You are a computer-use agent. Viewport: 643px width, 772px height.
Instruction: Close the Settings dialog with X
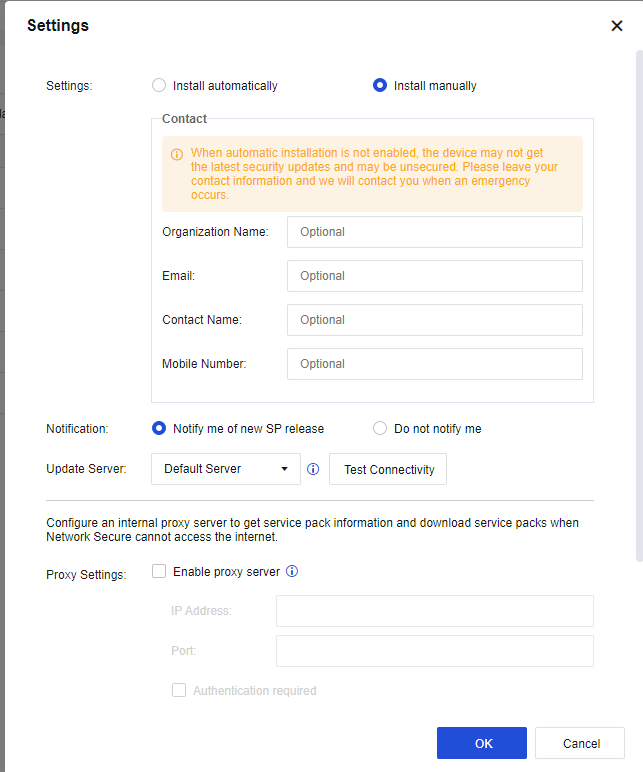[617, 26]
